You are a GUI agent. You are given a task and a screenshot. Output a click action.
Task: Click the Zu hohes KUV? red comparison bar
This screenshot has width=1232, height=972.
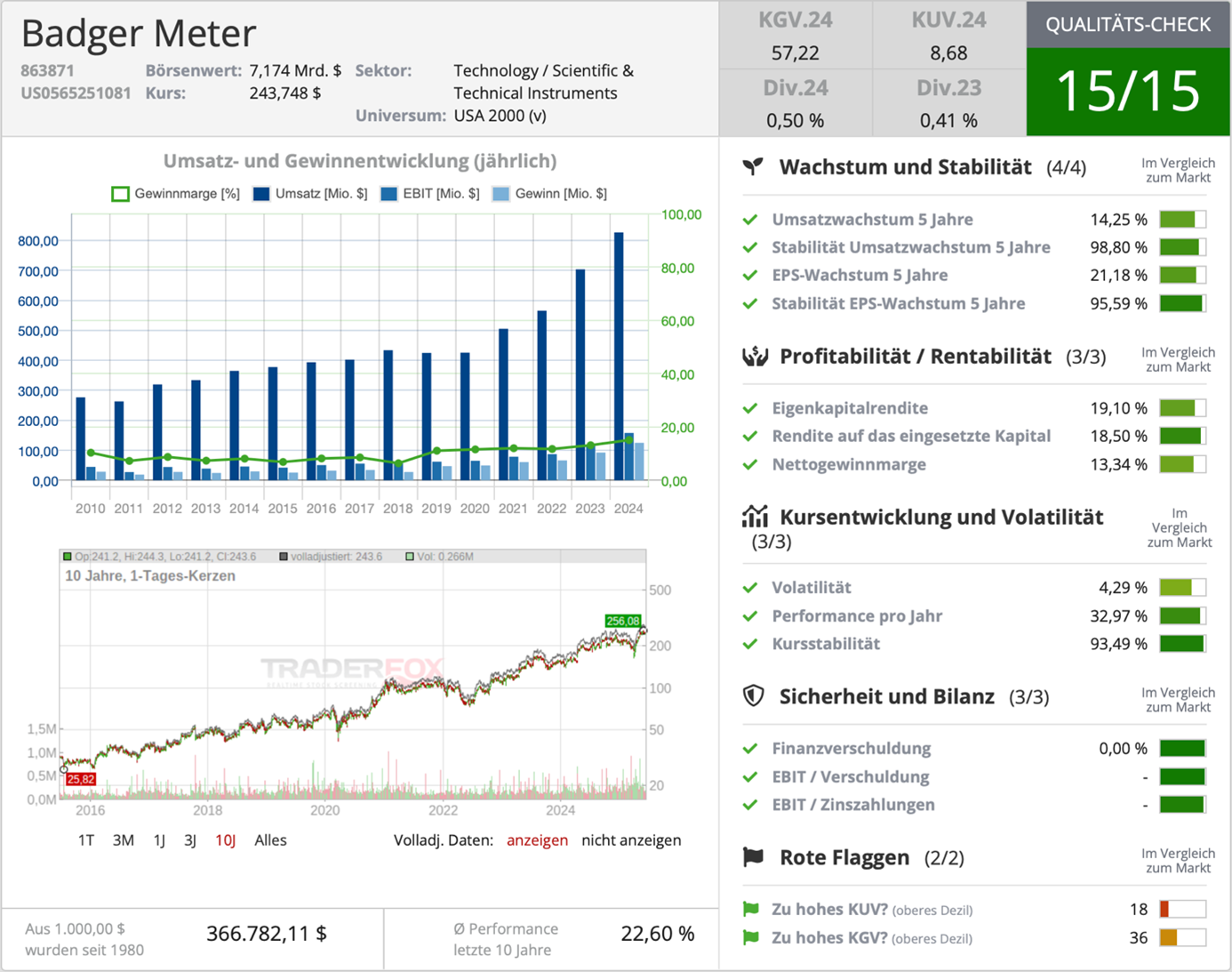(x=1182, y=910)
